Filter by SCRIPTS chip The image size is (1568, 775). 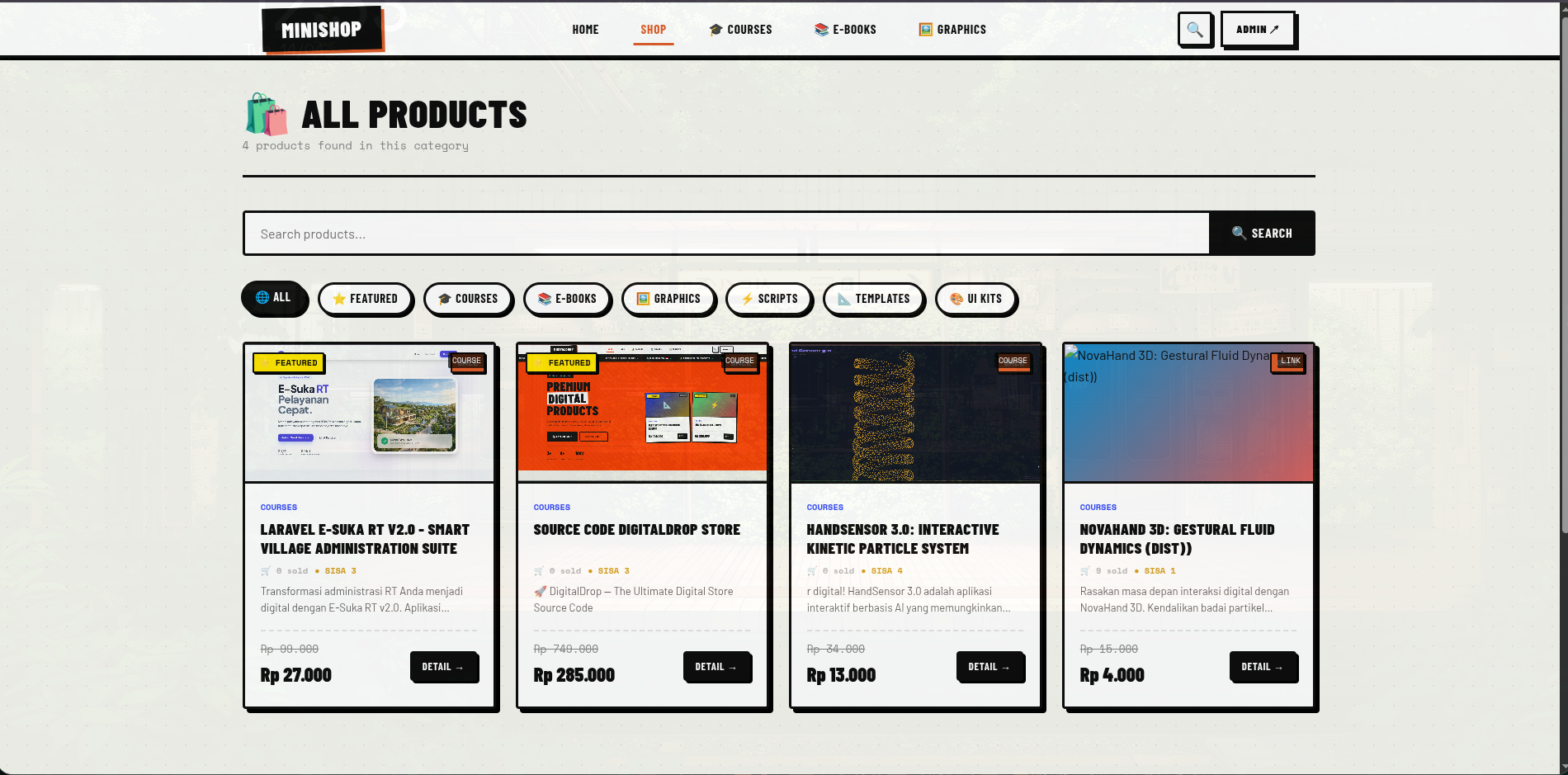click(769, 299)
